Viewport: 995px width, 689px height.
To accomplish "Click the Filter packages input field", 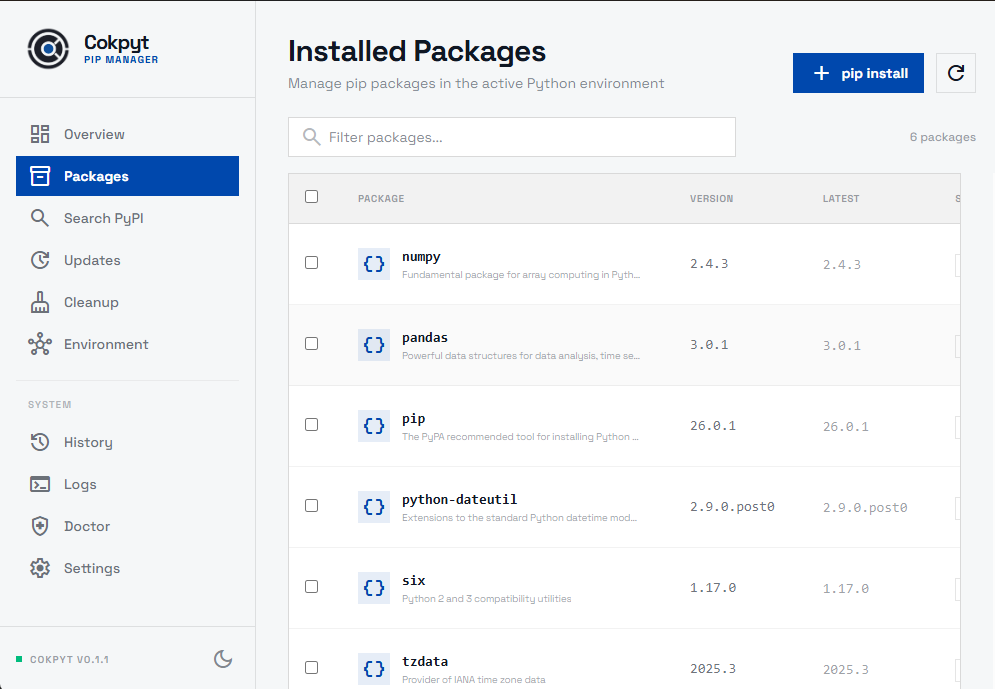I will (511, 137).
